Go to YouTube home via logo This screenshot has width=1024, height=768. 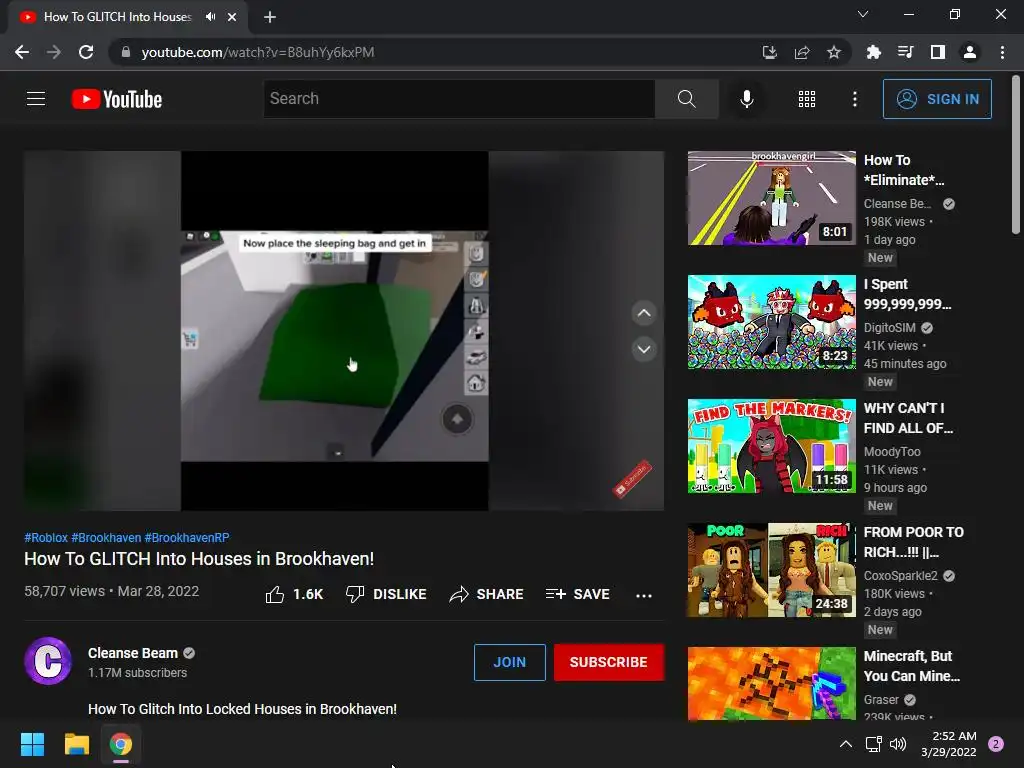117,99
